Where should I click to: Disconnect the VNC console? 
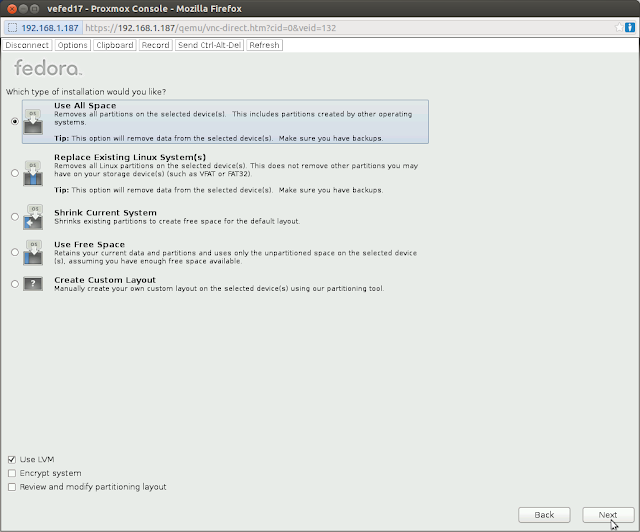(27, 45)
